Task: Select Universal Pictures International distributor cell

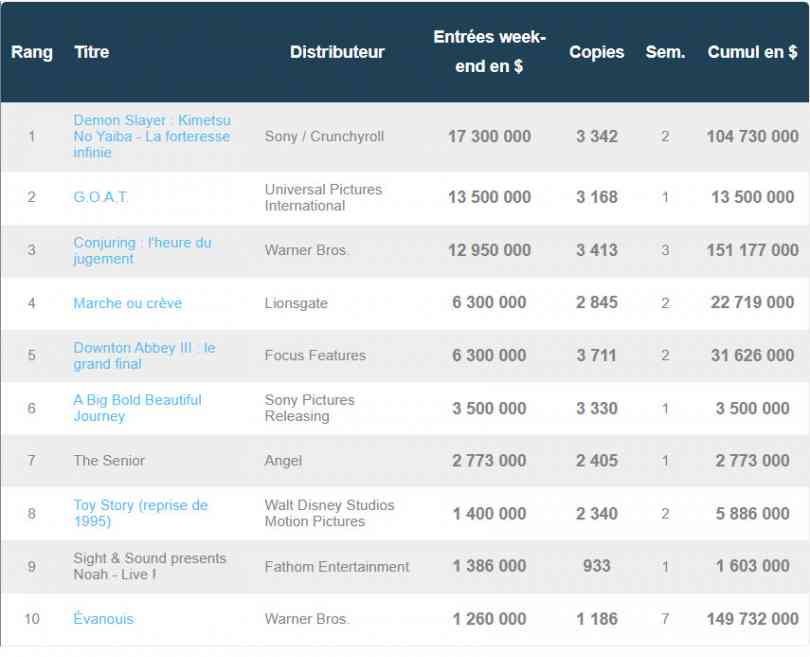Action: pos(323,197)
